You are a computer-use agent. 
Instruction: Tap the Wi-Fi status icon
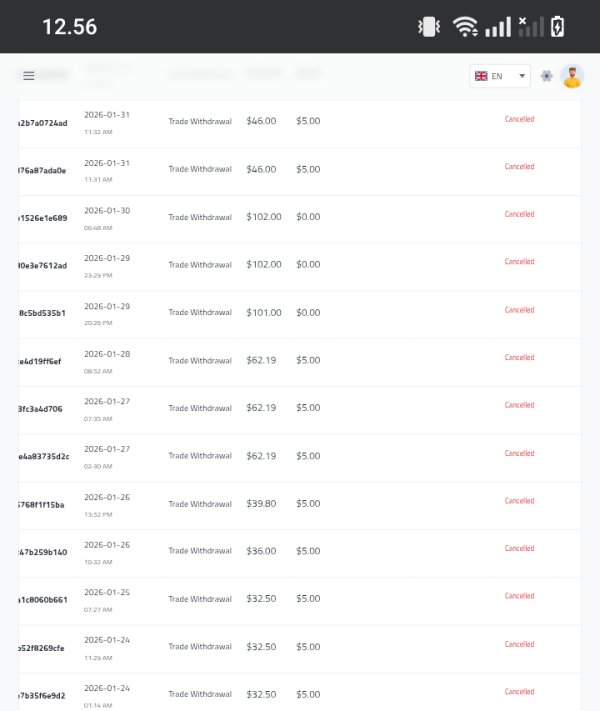[465, 27]
